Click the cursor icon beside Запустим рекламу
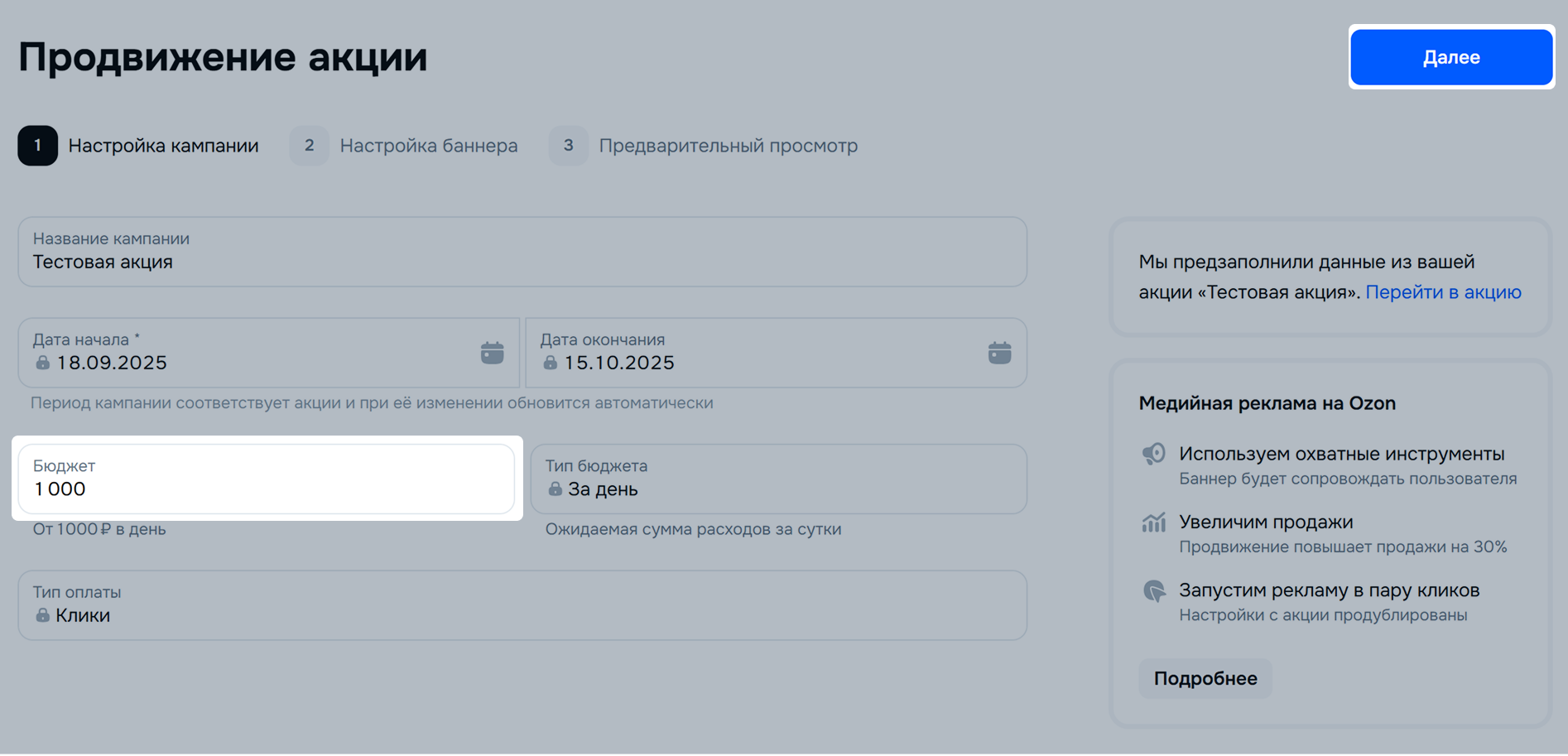1568x756 pixels. 1153,591
